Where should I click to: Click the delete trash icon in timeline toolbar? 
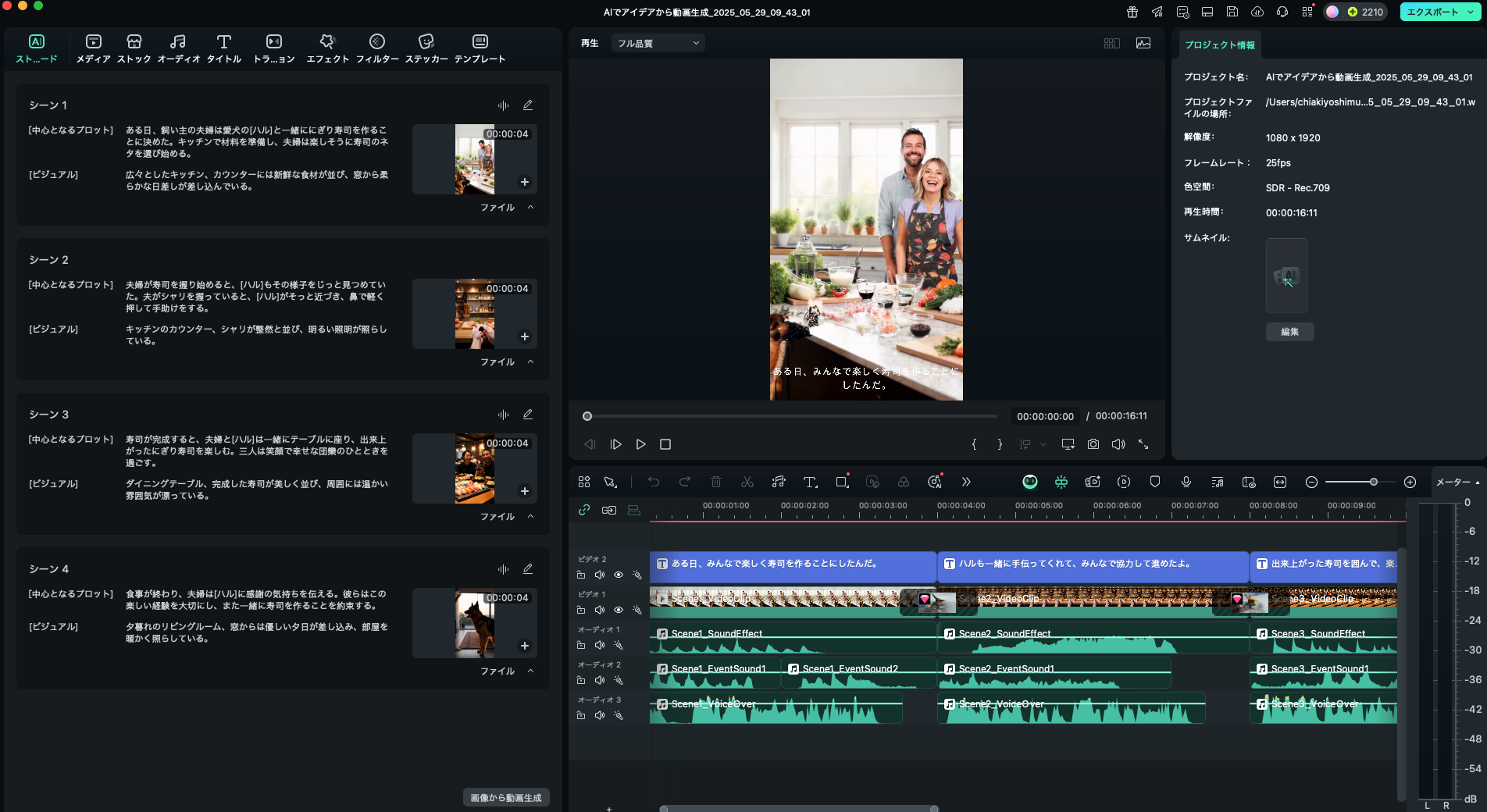pos(716,482)
